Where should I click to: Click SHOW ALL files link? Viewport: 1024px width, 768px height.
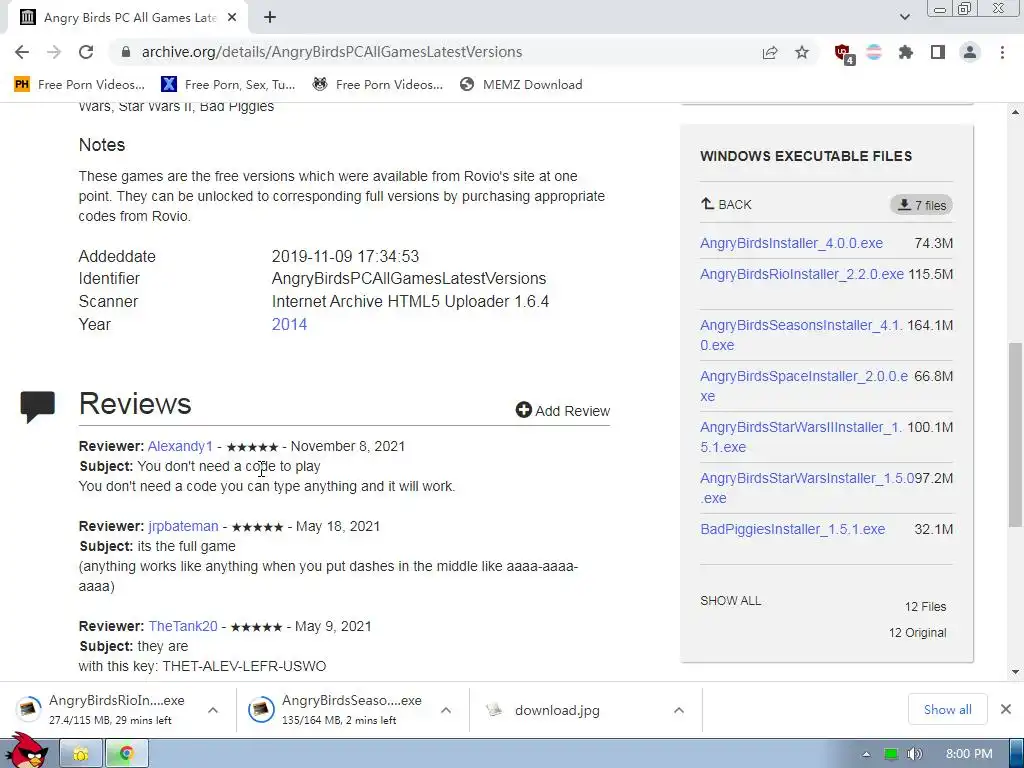tap(730, 601)
